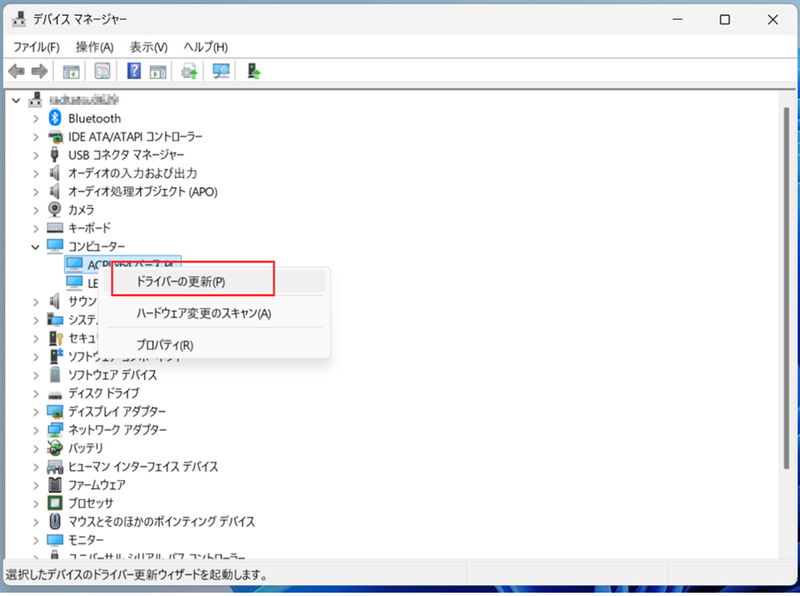Select the Properties toolbar icon
This screenshot has width=800, height=596.
click(x=103, y=70)
